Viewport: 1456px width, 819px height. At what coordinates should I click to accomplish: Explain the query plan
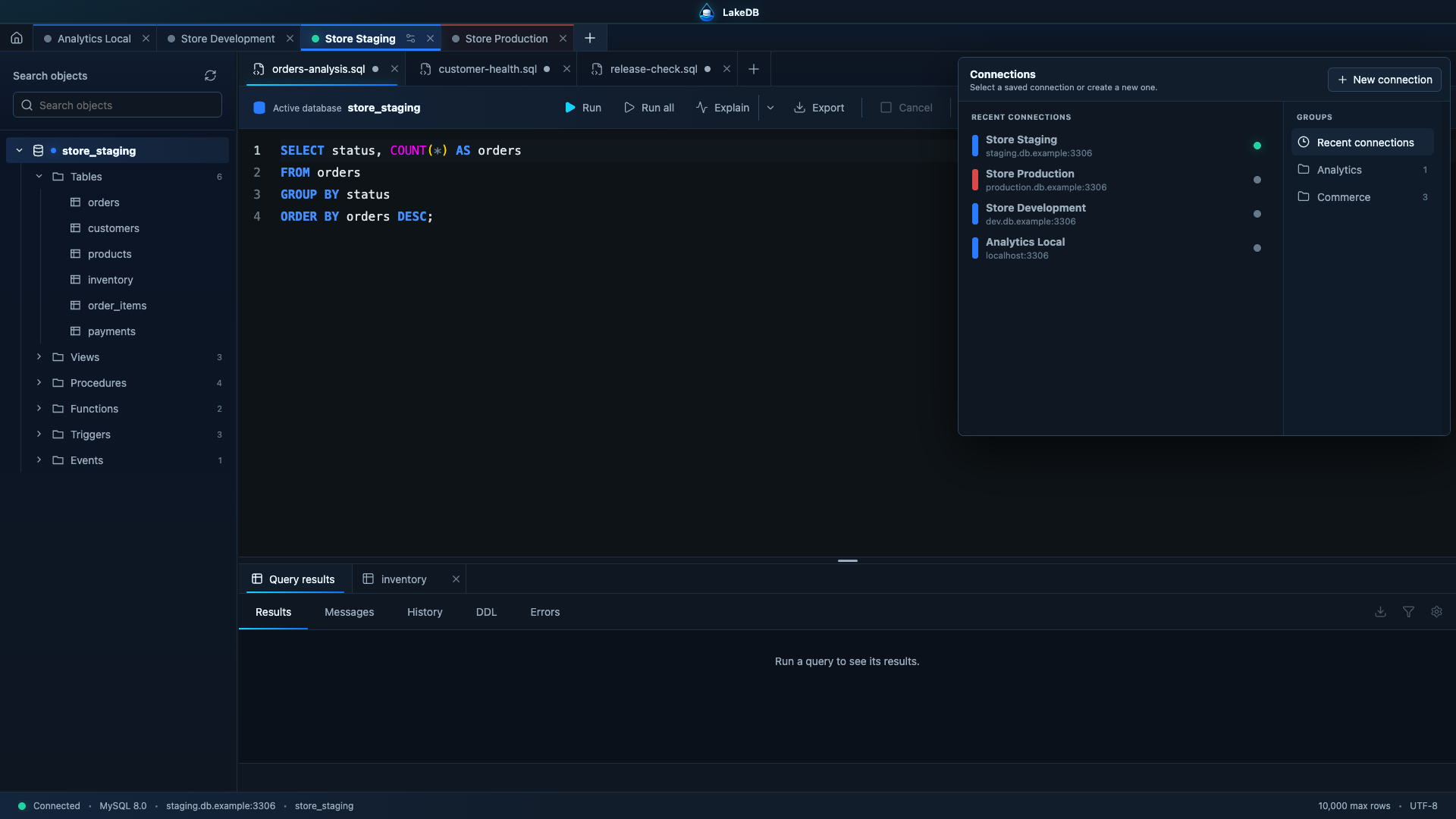coord(723,108)
